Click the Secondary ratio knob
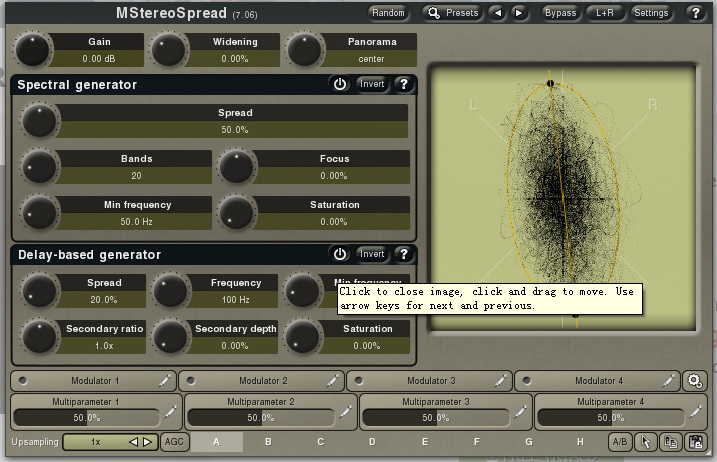 (x=40, y=337)
